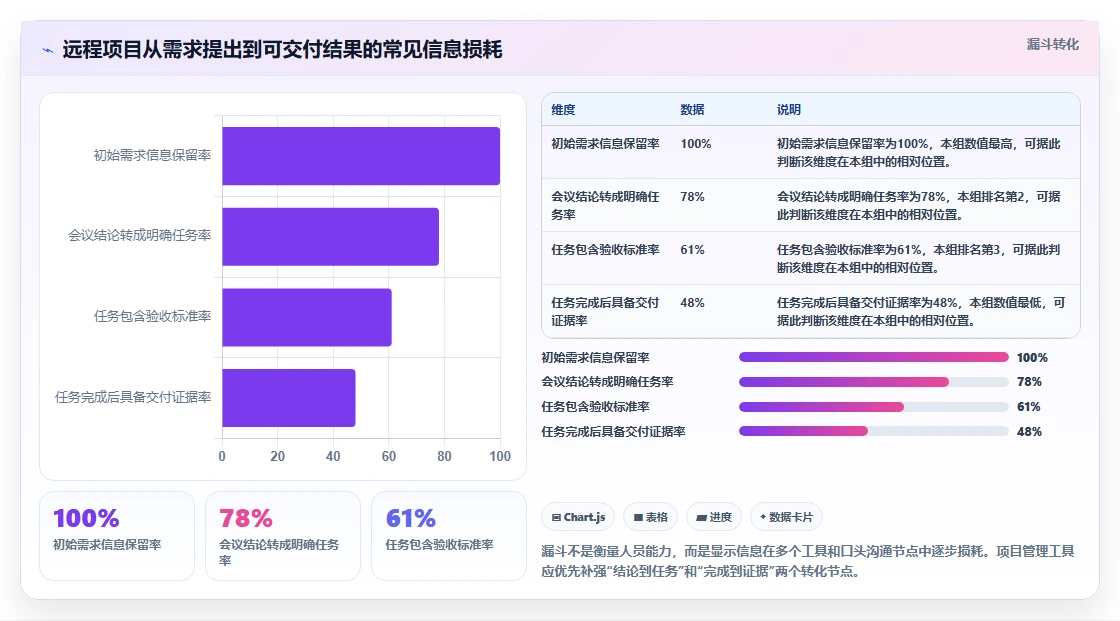Click the 会议结论转成明确任务率 progress list label
The height and width of the screenshot is (621, 1120).
[607, 382]
